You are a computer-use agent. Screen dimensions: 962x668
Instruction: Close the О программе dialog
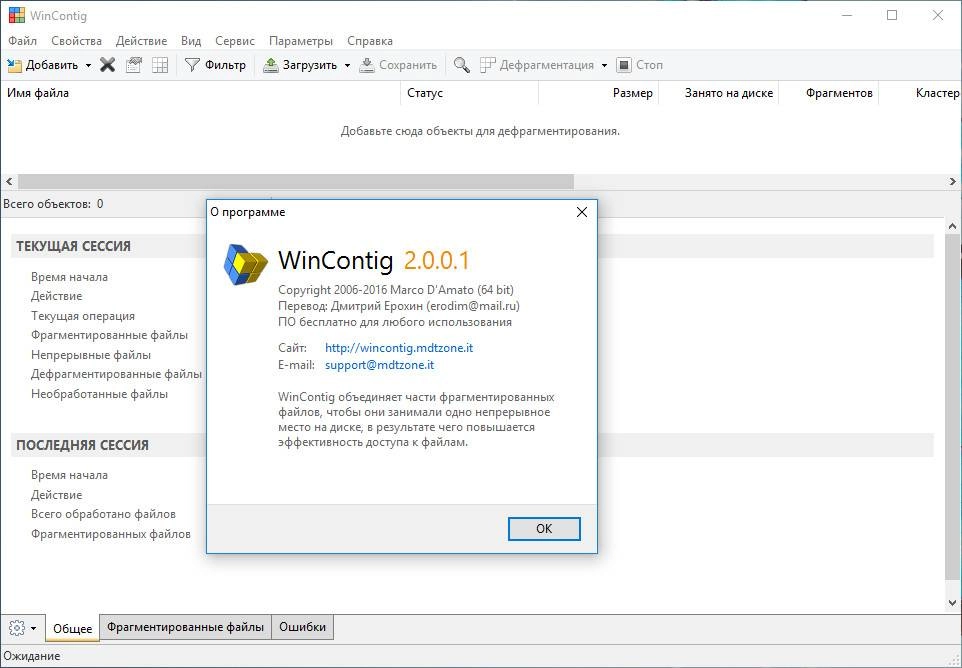[582, 212]
